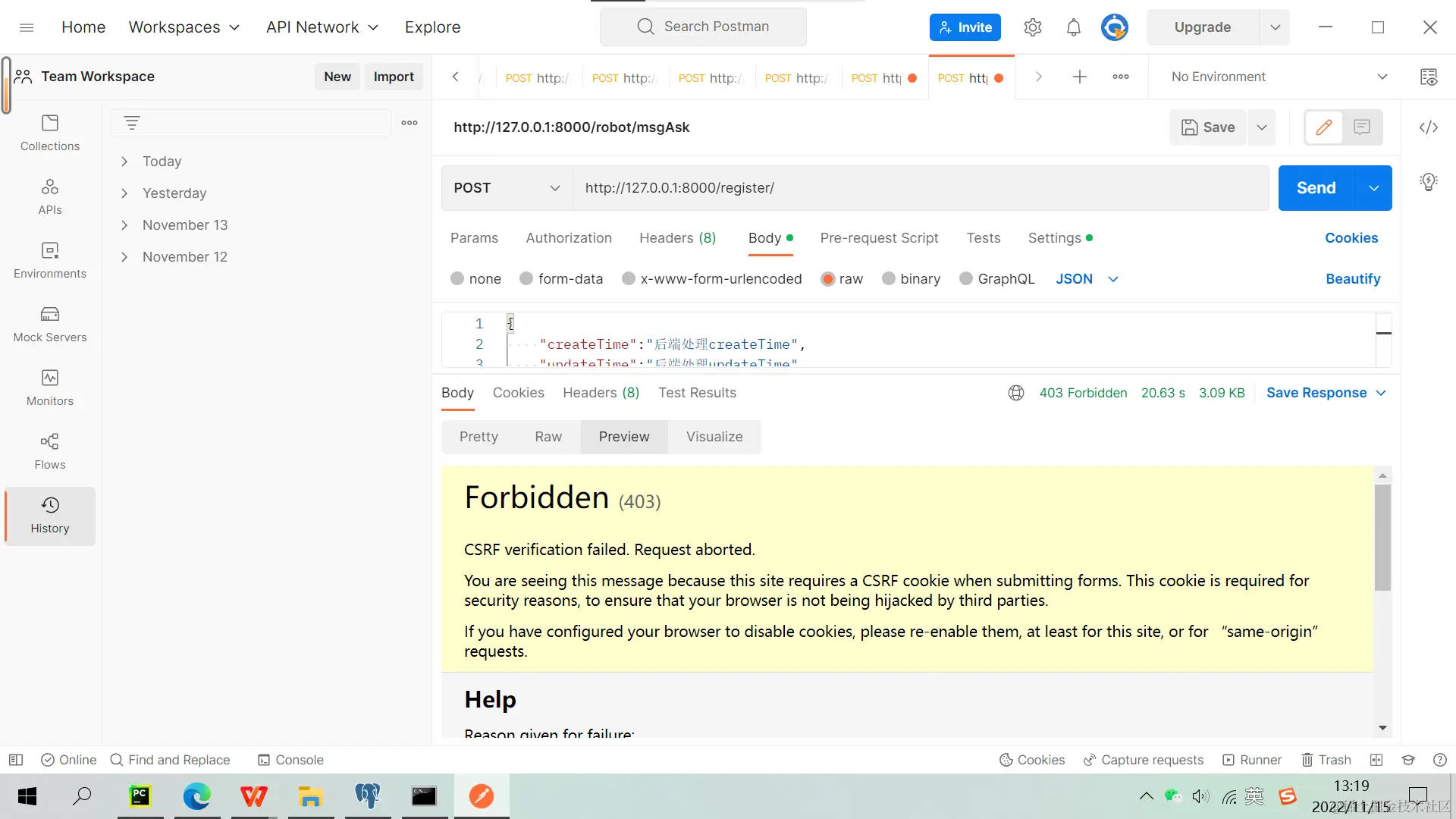Switch to the Authorization tab
The width and height of the screenshot is (1456, 819).
tap(569, 238)
